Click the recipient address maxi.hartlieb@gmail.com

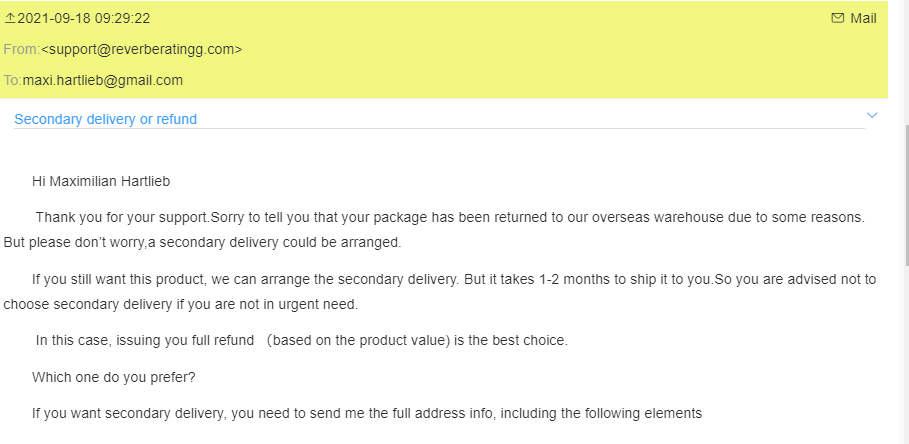102,80
